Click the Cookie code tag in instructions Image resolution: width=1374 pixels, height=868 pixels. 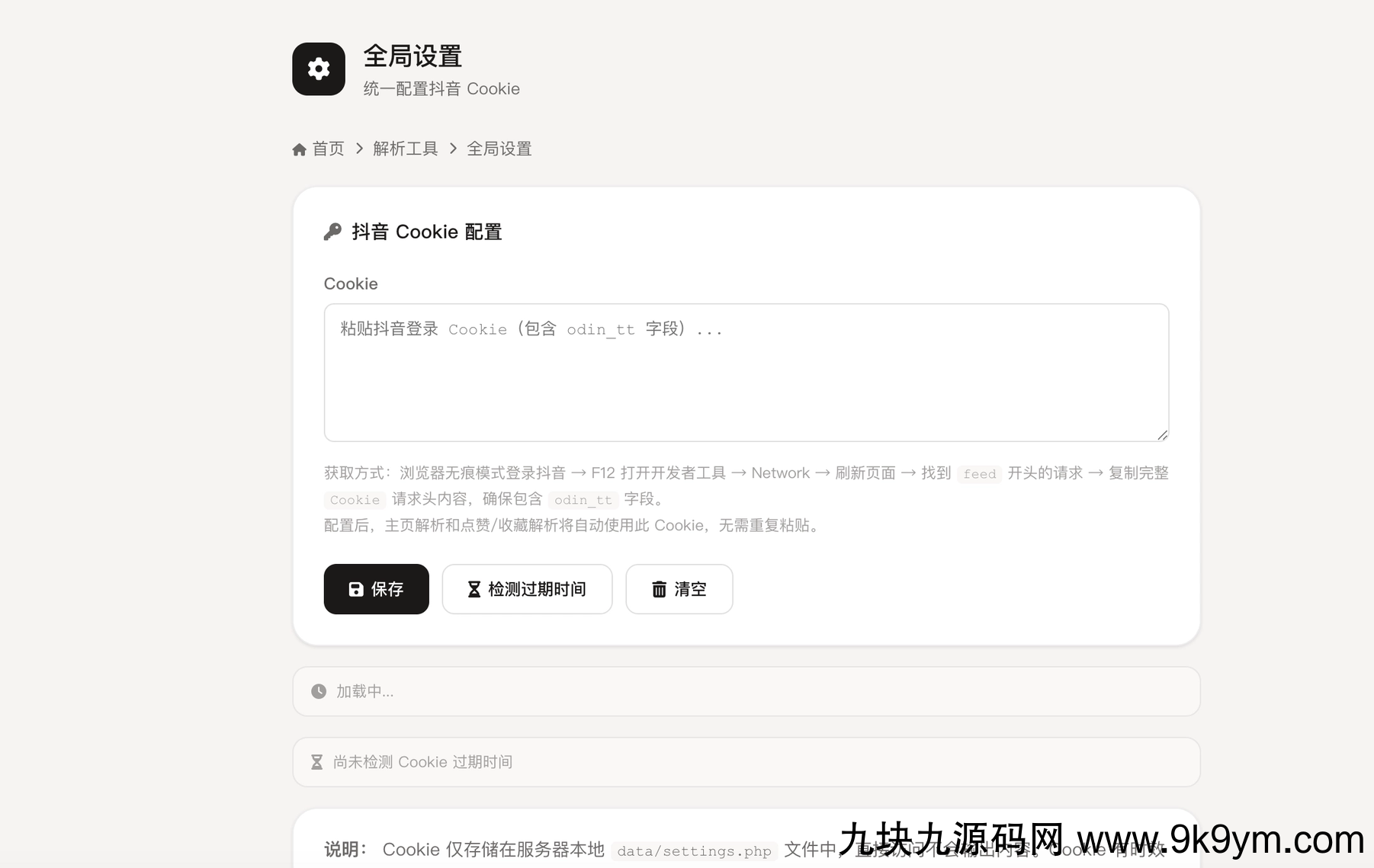click(x=355, y=500)
